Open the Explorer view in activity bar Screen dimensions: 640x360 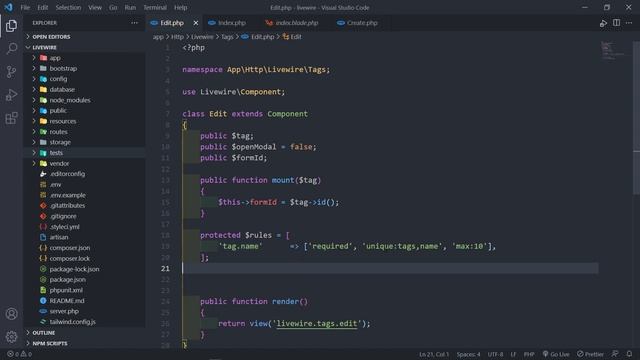click(11, 26)
